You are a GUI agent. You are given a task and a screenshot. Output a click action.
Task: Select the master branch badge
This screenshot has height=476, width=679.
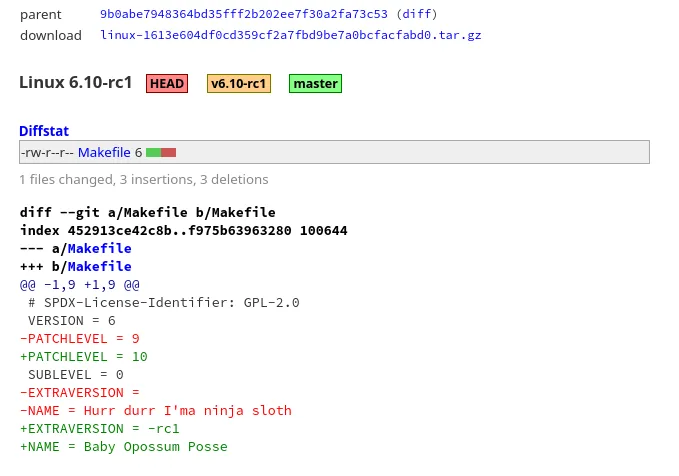[x=315, y=84]
